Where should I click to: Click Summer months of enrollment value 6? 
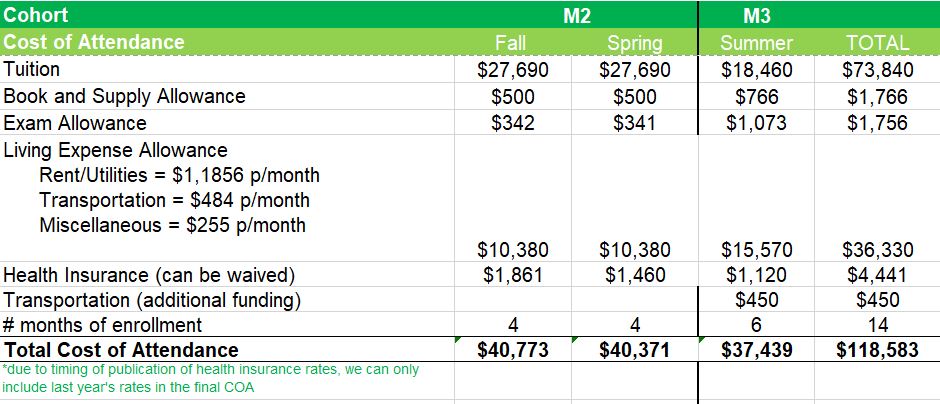[x=756, y=325]
